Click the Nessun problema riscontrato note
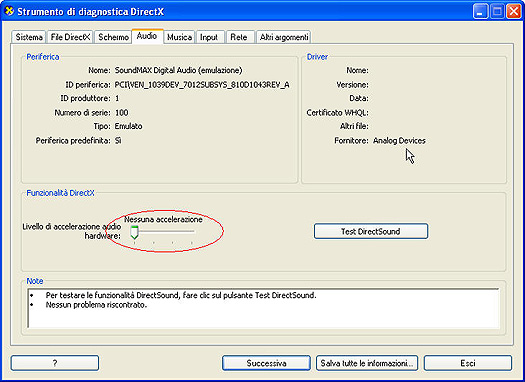 pos(96,305)
